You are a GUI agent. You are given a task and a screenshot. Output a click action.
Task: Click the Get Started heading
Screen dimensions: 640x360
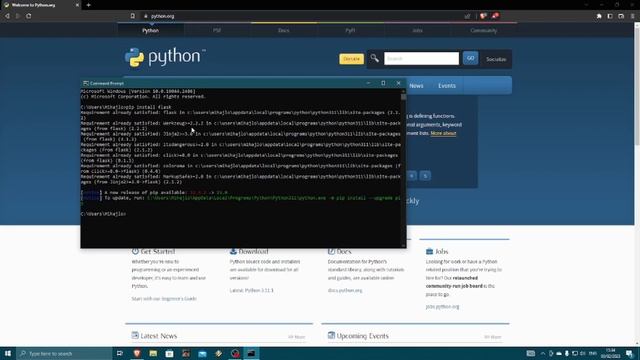pyautogui.click(x=158, y=251)
